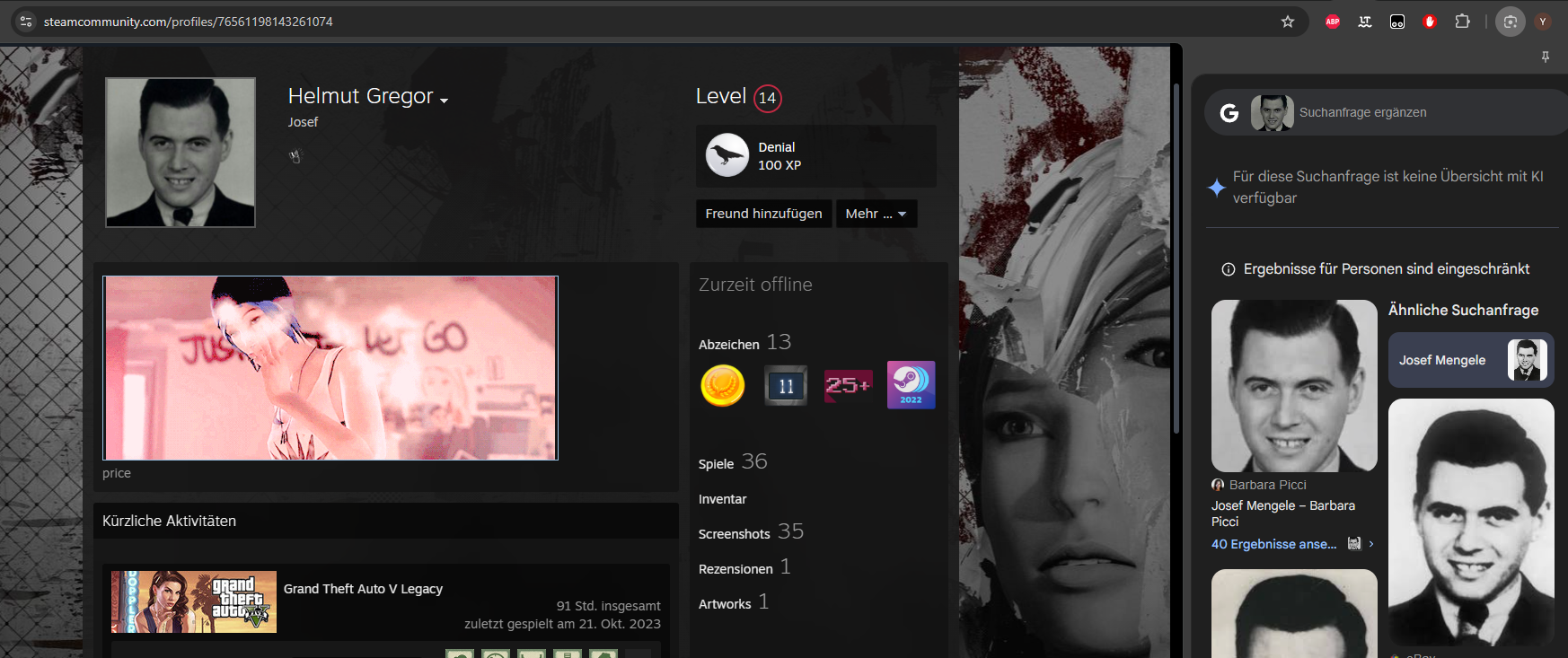1568x658 pixels.
Task: Pin the side panel with pin icon
Action: (x=1546, y=57)
